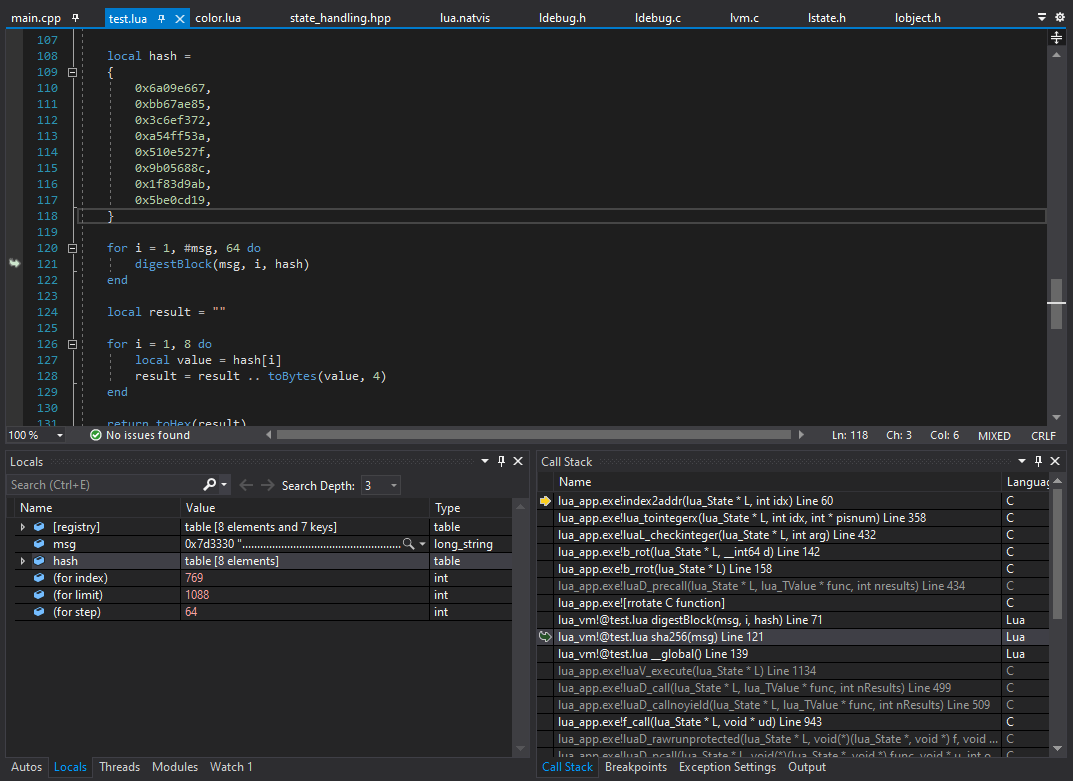The image size is (1073, 781).
Task: Open the editor tab settings gear
Action: (x=1061, y=17)
